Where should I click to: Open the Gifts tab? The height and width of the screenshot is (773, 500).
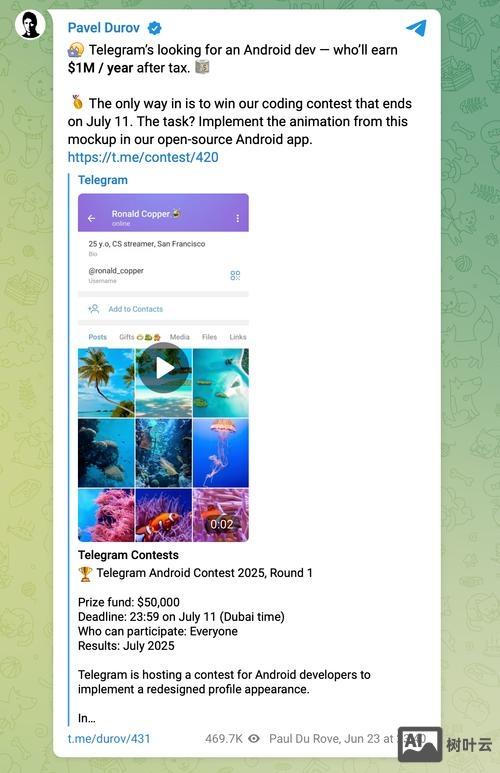pos(140,337)
